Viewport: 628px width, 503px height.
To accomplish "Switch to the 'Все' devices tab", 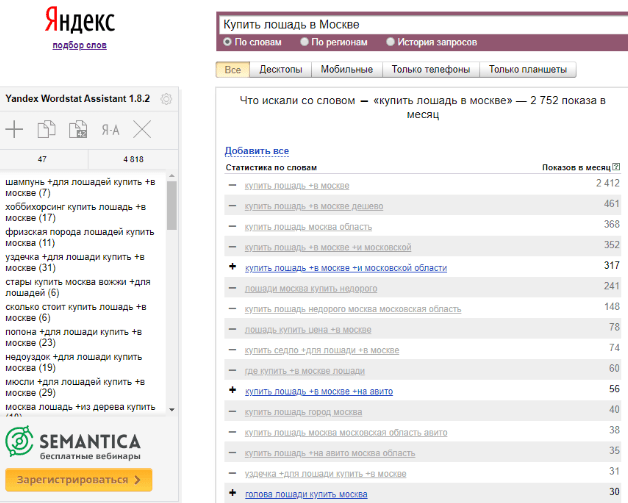I will 233,70.
